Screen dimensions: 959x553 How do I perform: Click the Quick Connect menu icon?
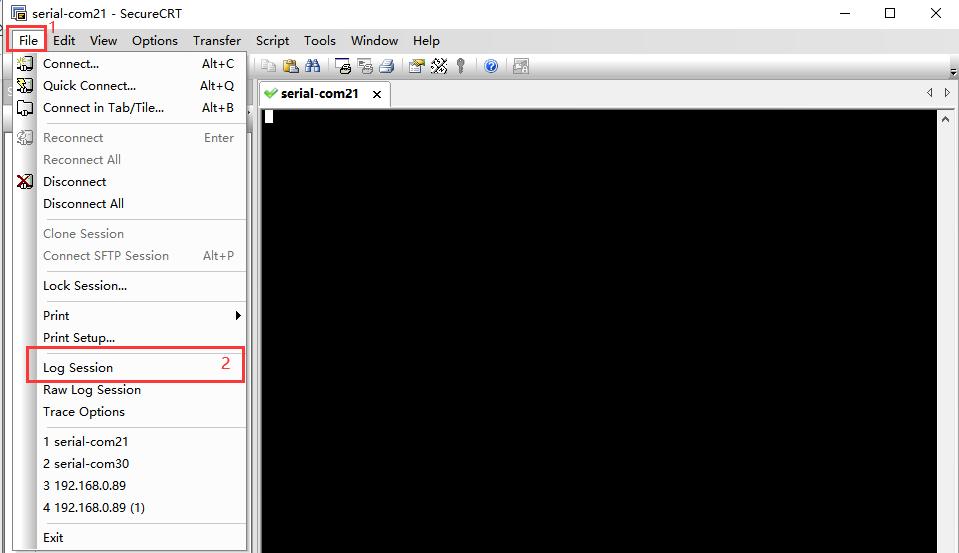tap(25, 86)
